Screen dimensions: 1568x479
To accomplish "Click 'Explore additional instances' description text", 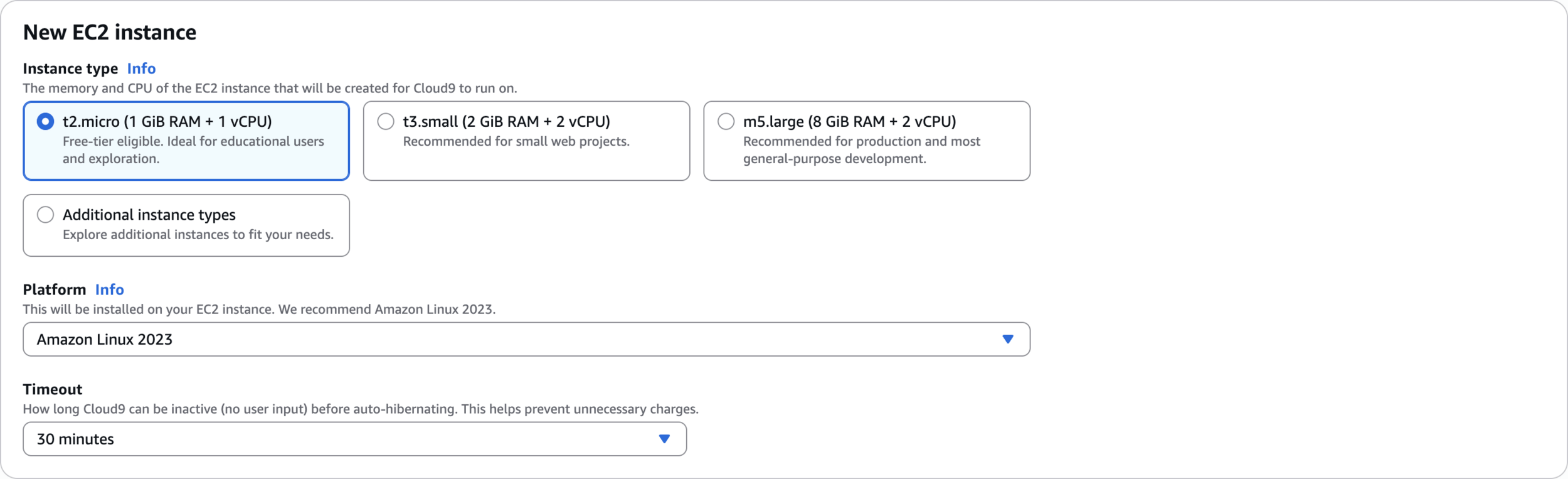I will tap(198, 235).
